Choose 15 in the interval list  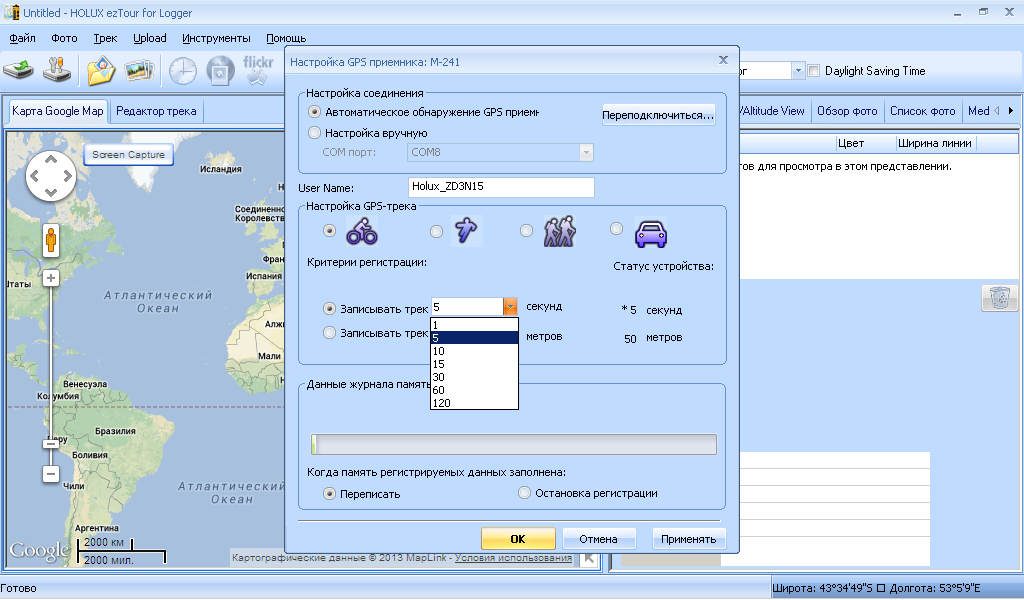pos(474,364)
